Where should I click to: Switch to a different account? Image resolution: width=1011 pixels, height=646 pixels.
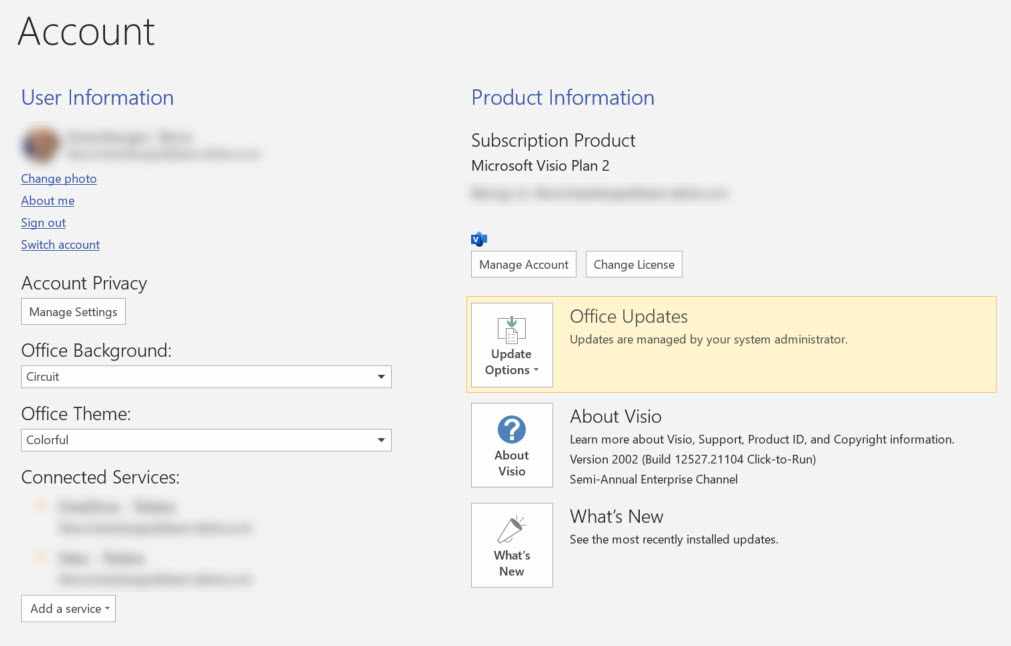[x=60, y=244]
